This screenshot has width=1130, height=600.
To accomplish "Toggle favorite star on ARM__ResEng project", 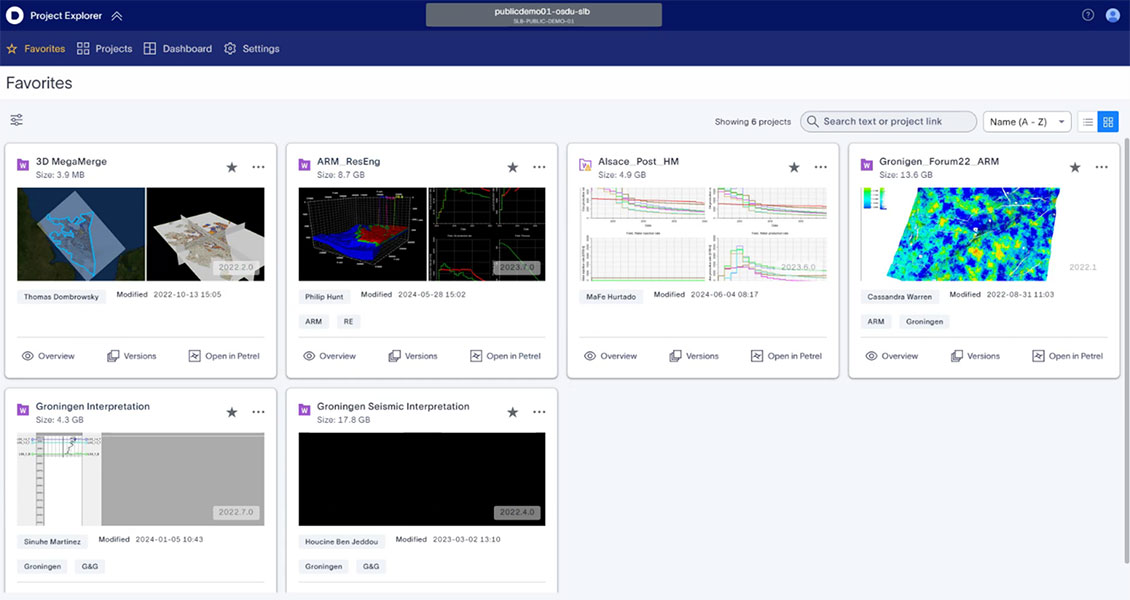I will click(x=512, y=167).
